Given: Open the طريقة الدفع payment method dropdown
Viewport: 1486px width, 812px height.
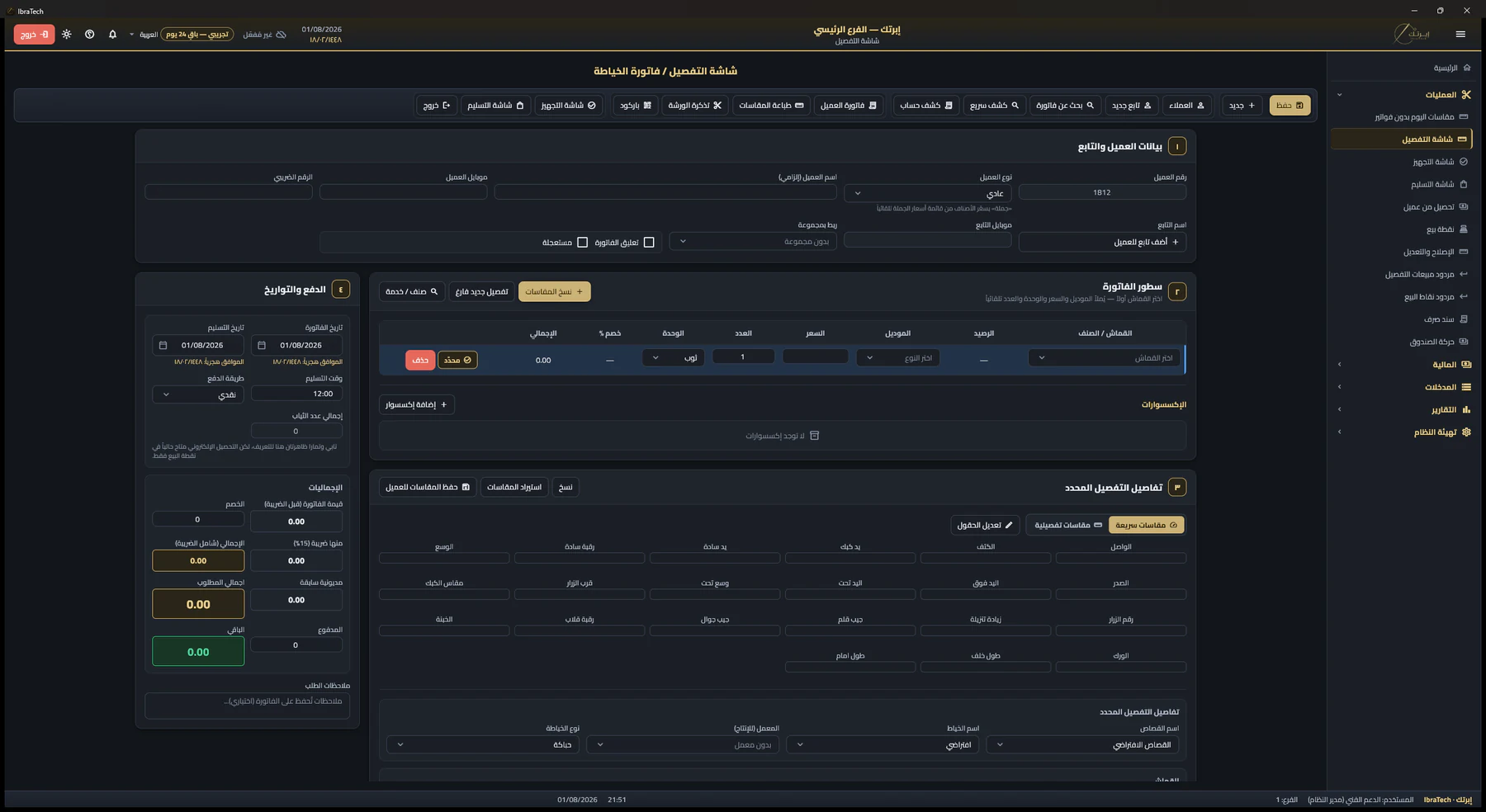Looking at the screenshot, I should (198, 394).
